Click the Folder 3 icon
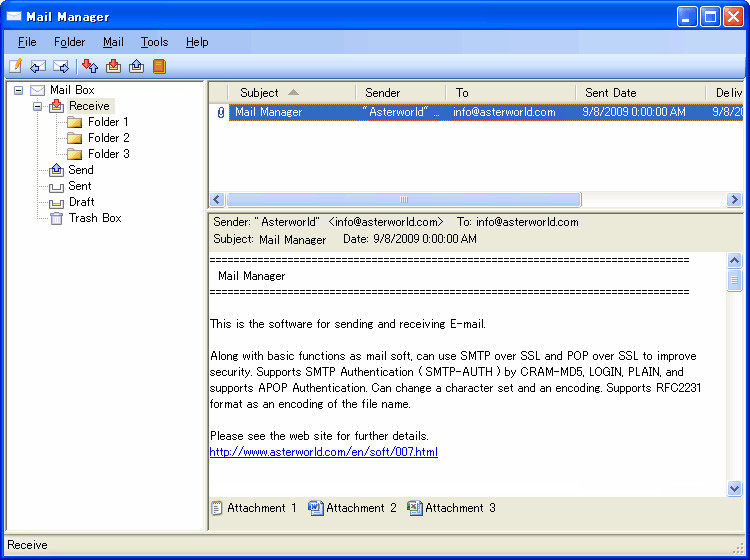750x560 pixels. (75, 154)
